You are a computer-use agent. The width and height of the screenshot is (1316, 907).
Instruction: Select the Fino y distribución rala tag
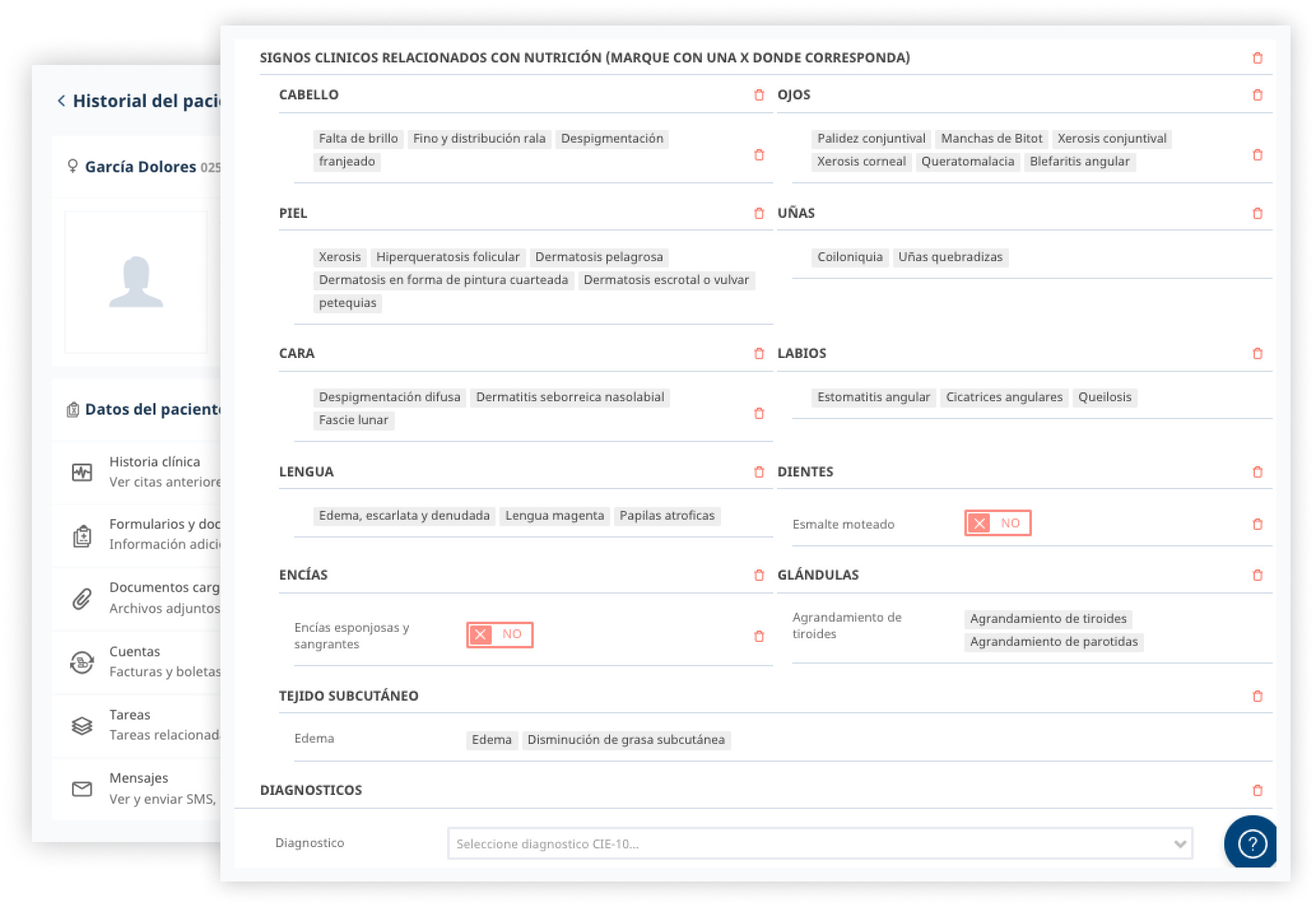coord(479,139)
